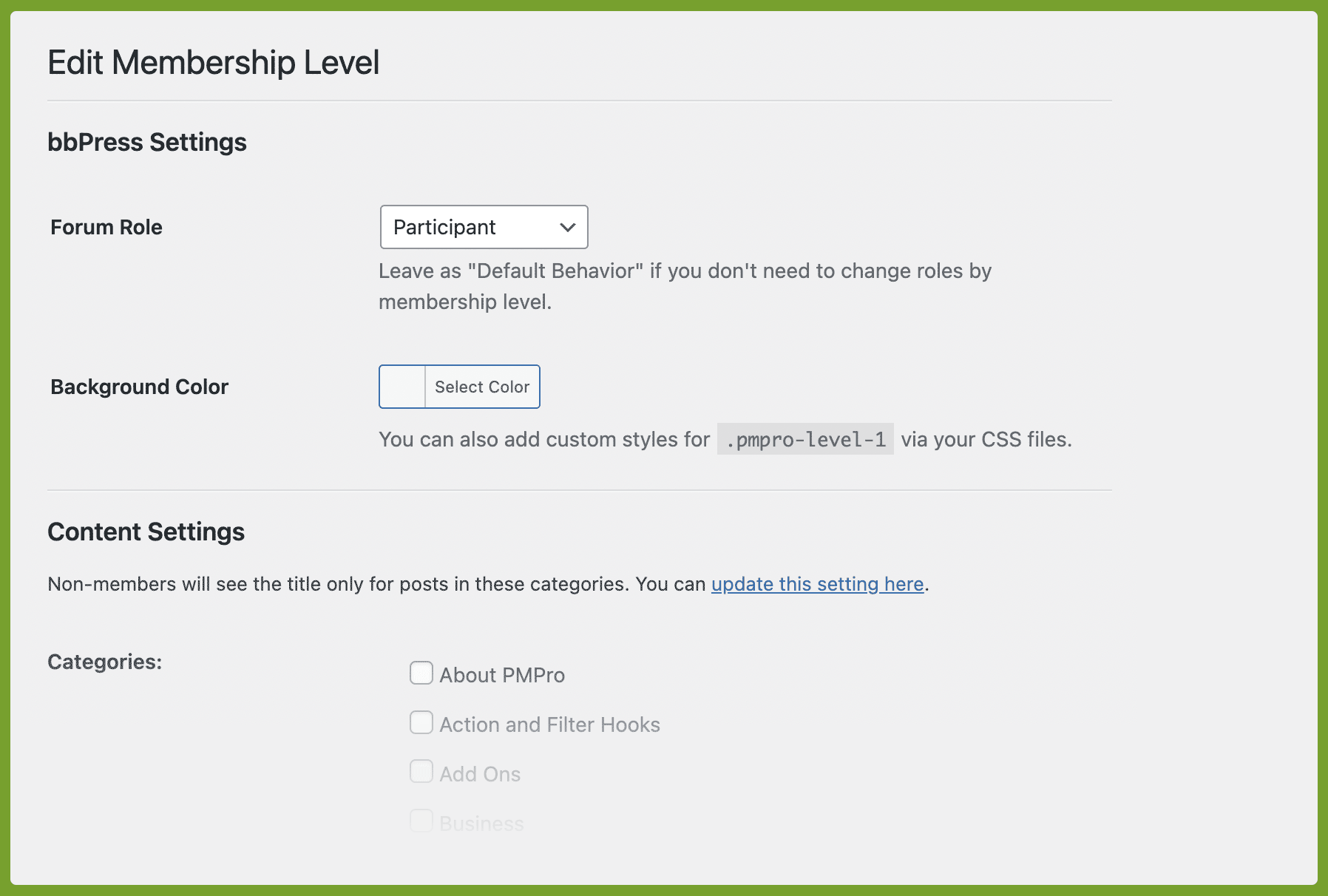Click the Forum Role field label
This screenshot has height=896, width=1328.
(106, 227)
